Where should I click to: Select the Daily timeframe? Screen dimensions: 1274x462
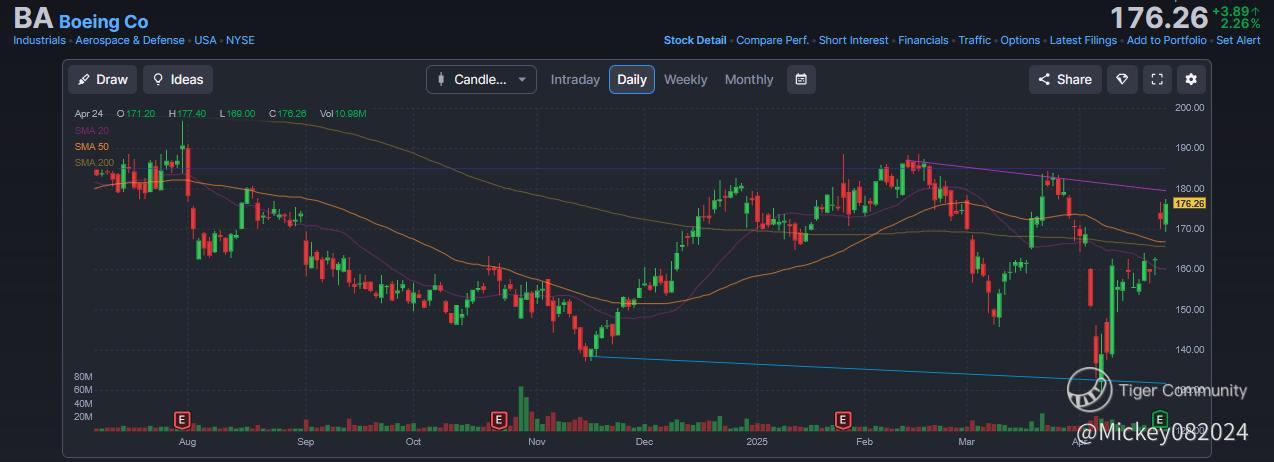tap(632, 80)
